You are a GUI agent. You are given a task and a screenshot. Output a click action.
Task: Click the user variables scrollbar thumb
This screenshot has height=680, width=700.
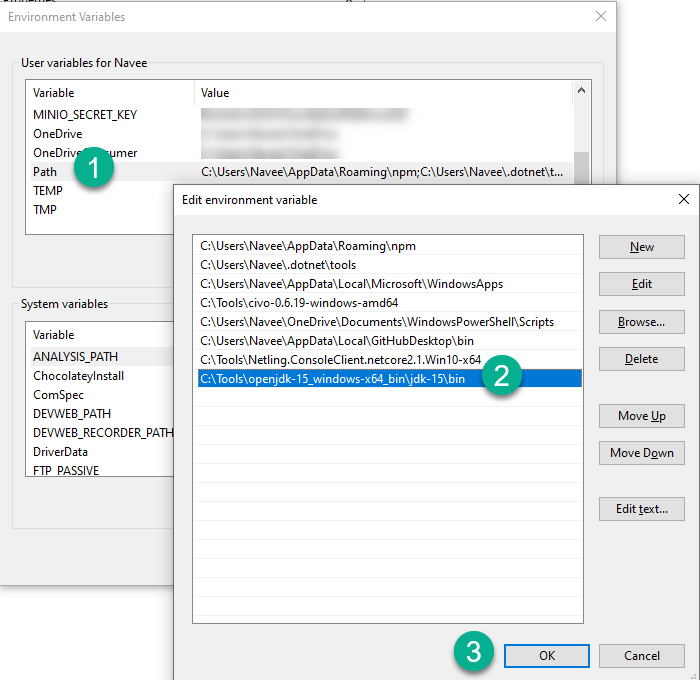point(581,168)
